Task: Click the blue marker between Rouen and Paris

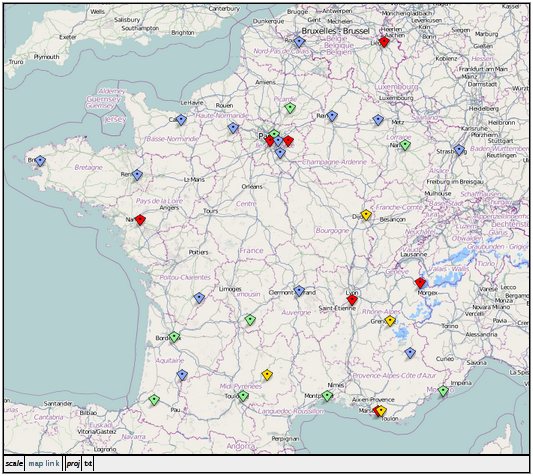Action: [x=233, y=128]
